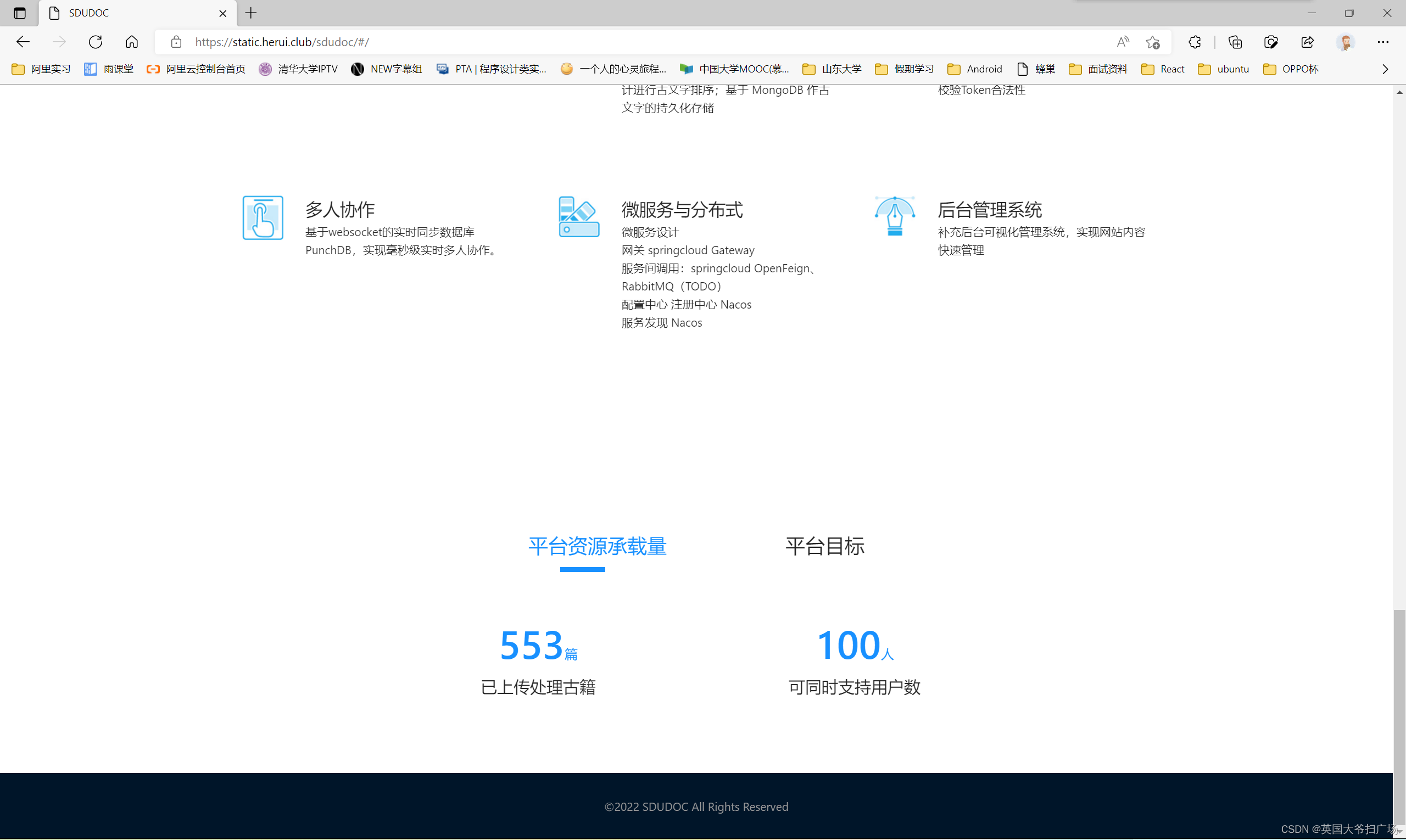Click the Share icon in toolbar

(1308, 42)
